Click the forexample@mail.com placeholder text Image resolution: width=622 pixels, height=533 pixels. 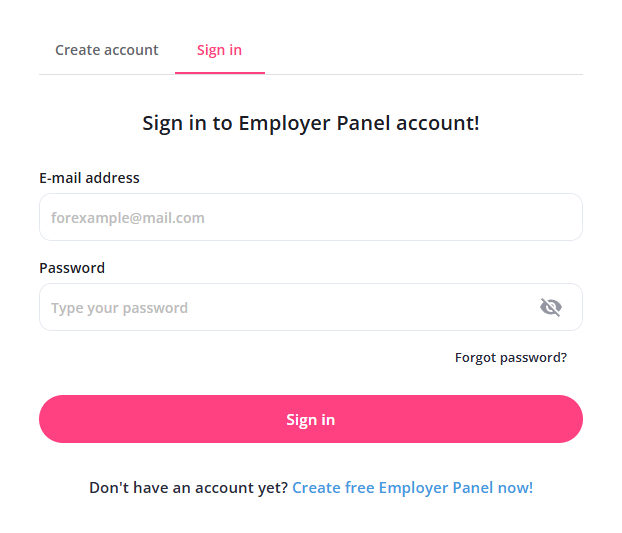click(128, 217)
